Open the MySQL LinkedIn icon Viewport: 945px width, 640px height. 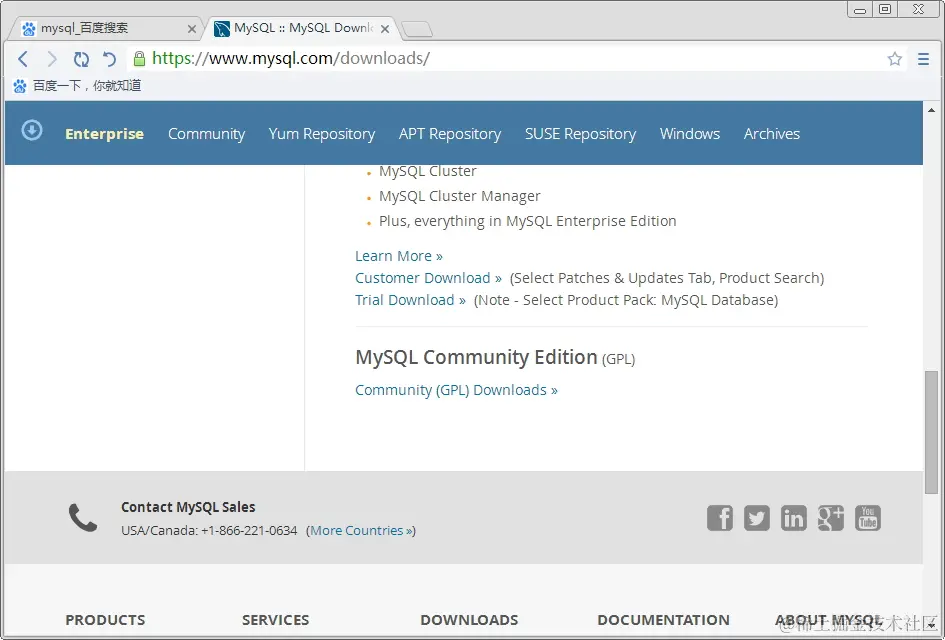[794, 518]
